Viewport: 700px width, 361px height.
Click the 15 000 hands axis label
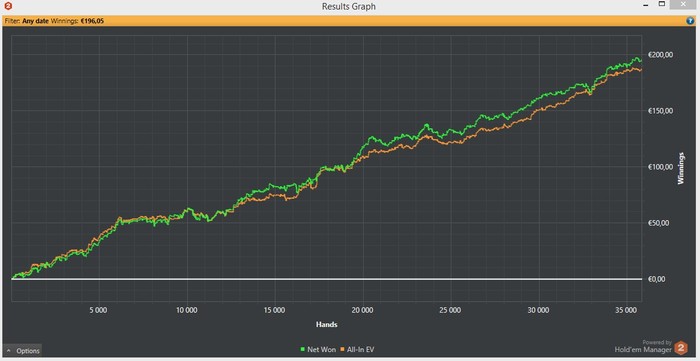(275, 310)
